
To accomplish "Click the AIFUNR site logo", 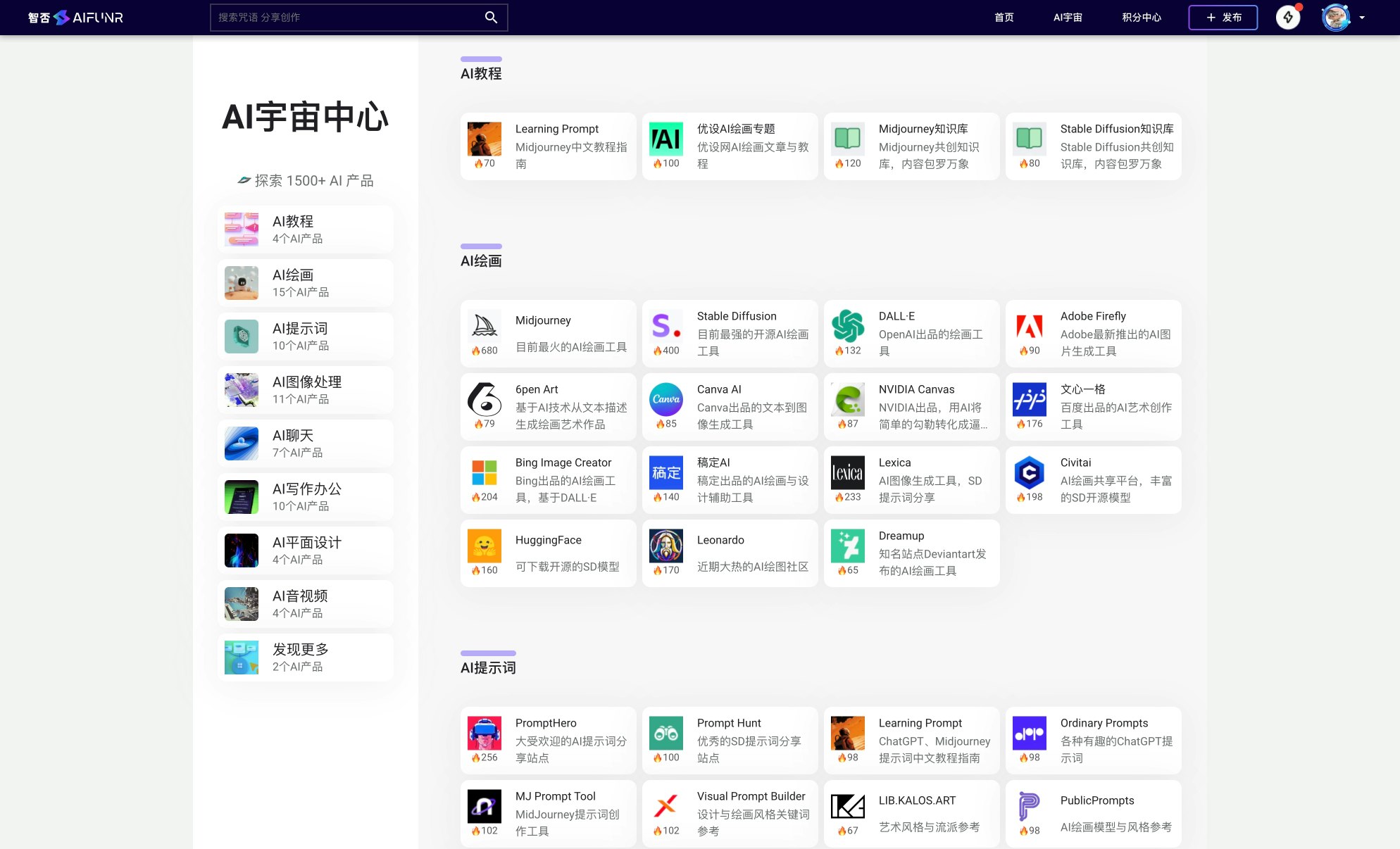I will coord(75,18).
